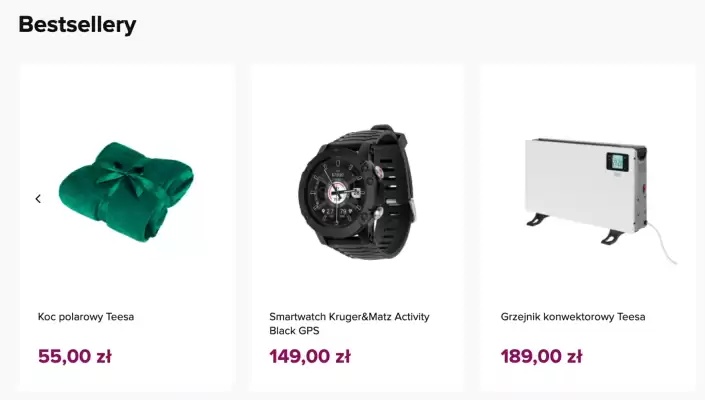
Task: Open Grzejnik konwektorowy Teesa product link
Action: pyautogui.click(x=573, y=317)
